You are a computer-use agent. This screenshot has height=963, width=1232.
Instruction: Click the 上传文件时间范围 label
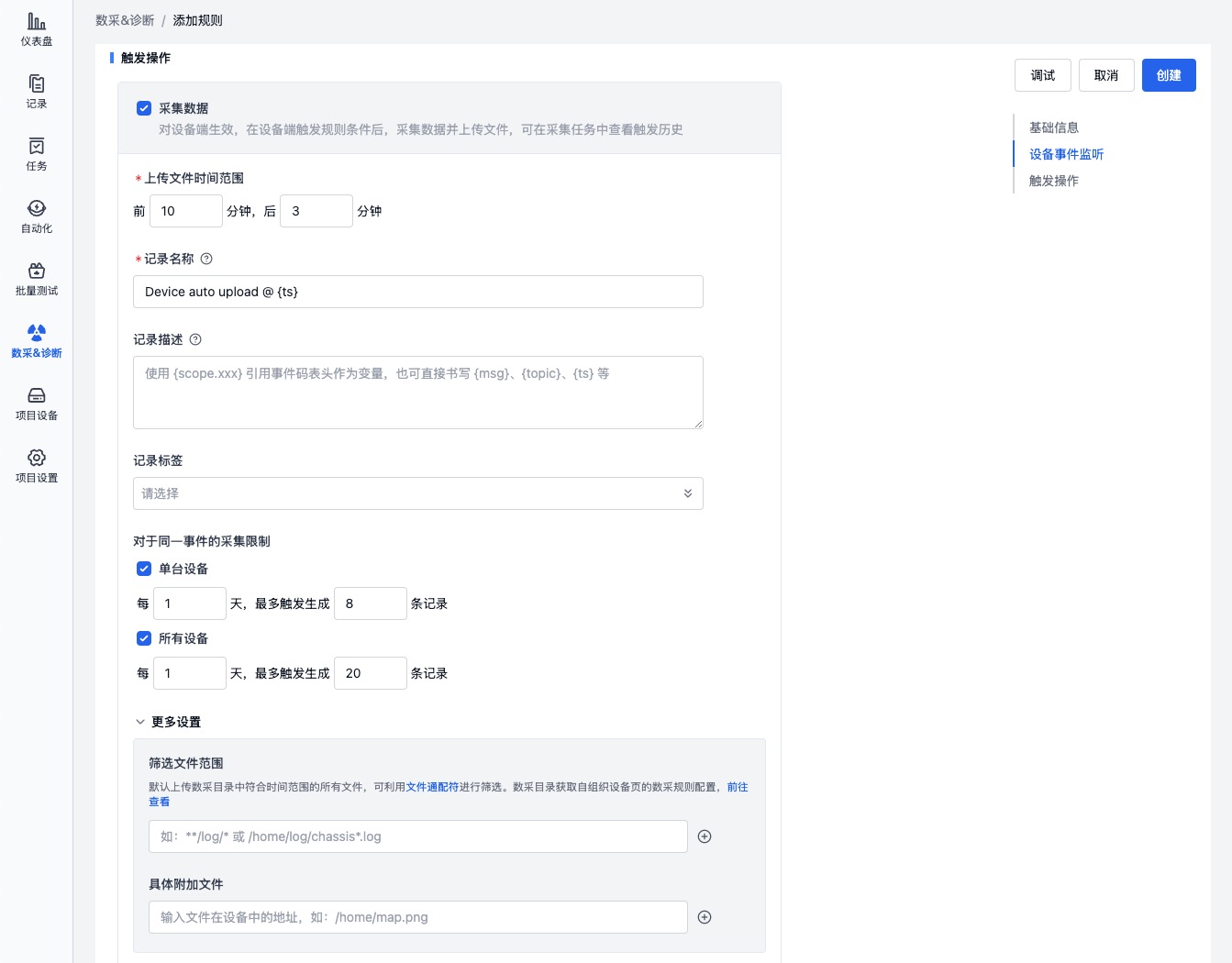click(x=194, y=178)
